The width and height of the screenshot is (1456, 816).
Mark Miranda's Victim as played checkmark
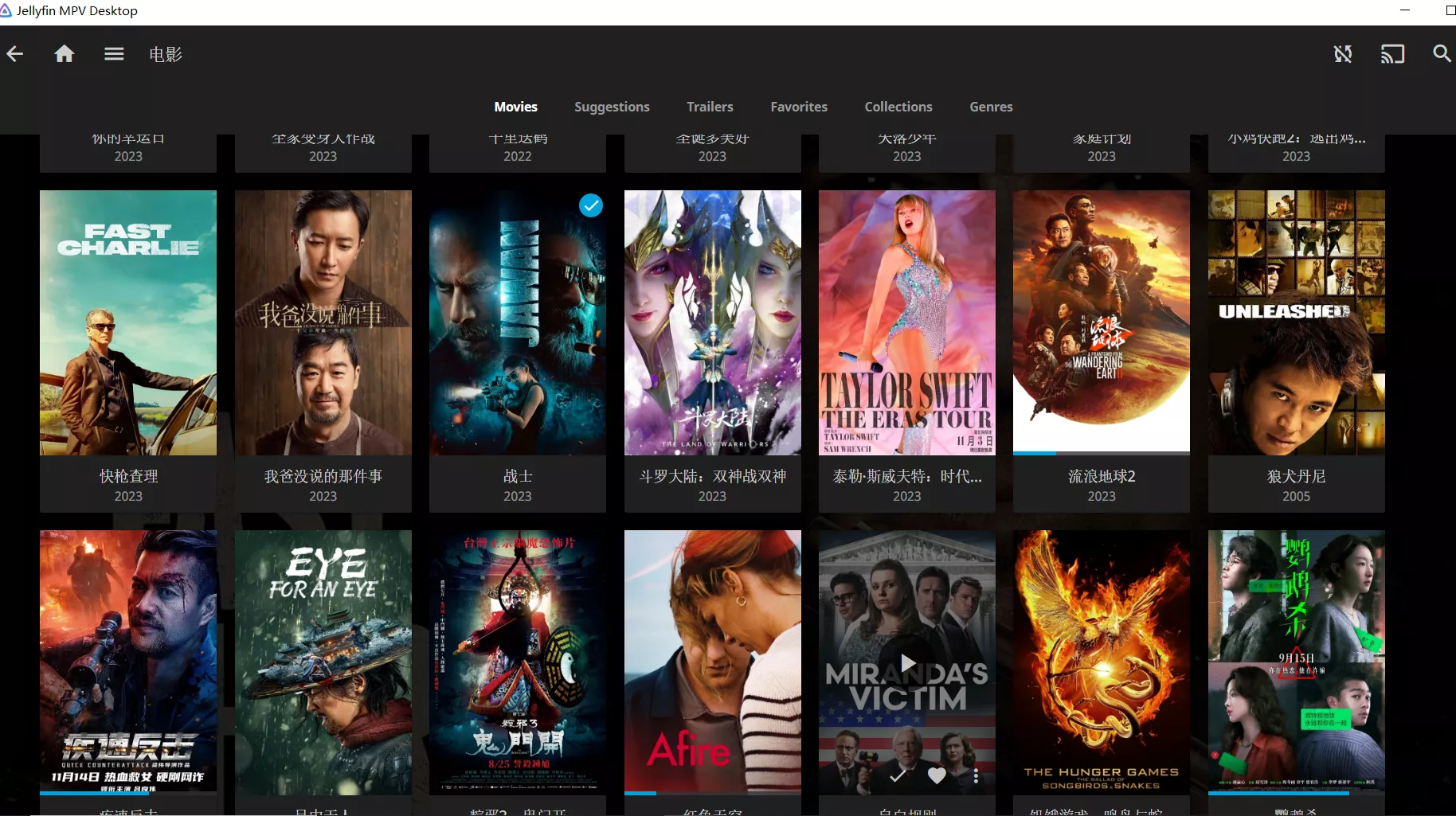[898, 775]
